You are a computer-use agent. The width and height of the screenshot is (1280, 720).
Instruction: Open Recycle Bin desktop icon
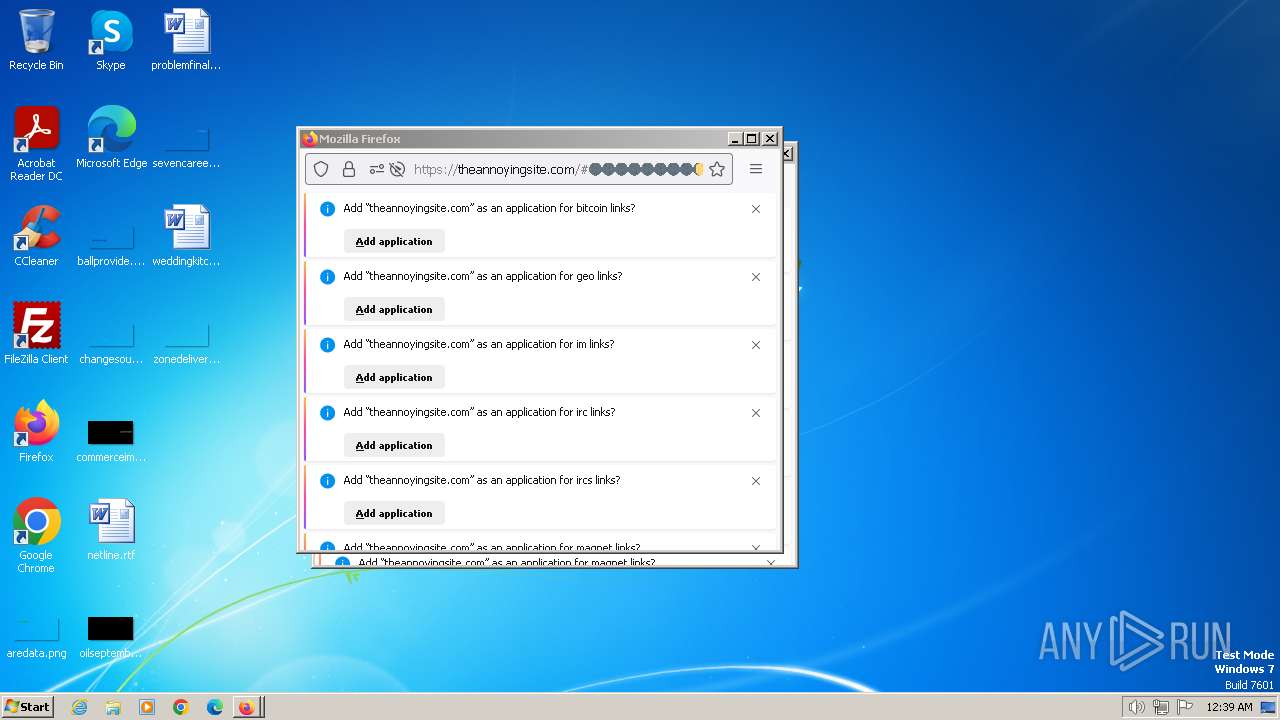click(x=36, y=40)
